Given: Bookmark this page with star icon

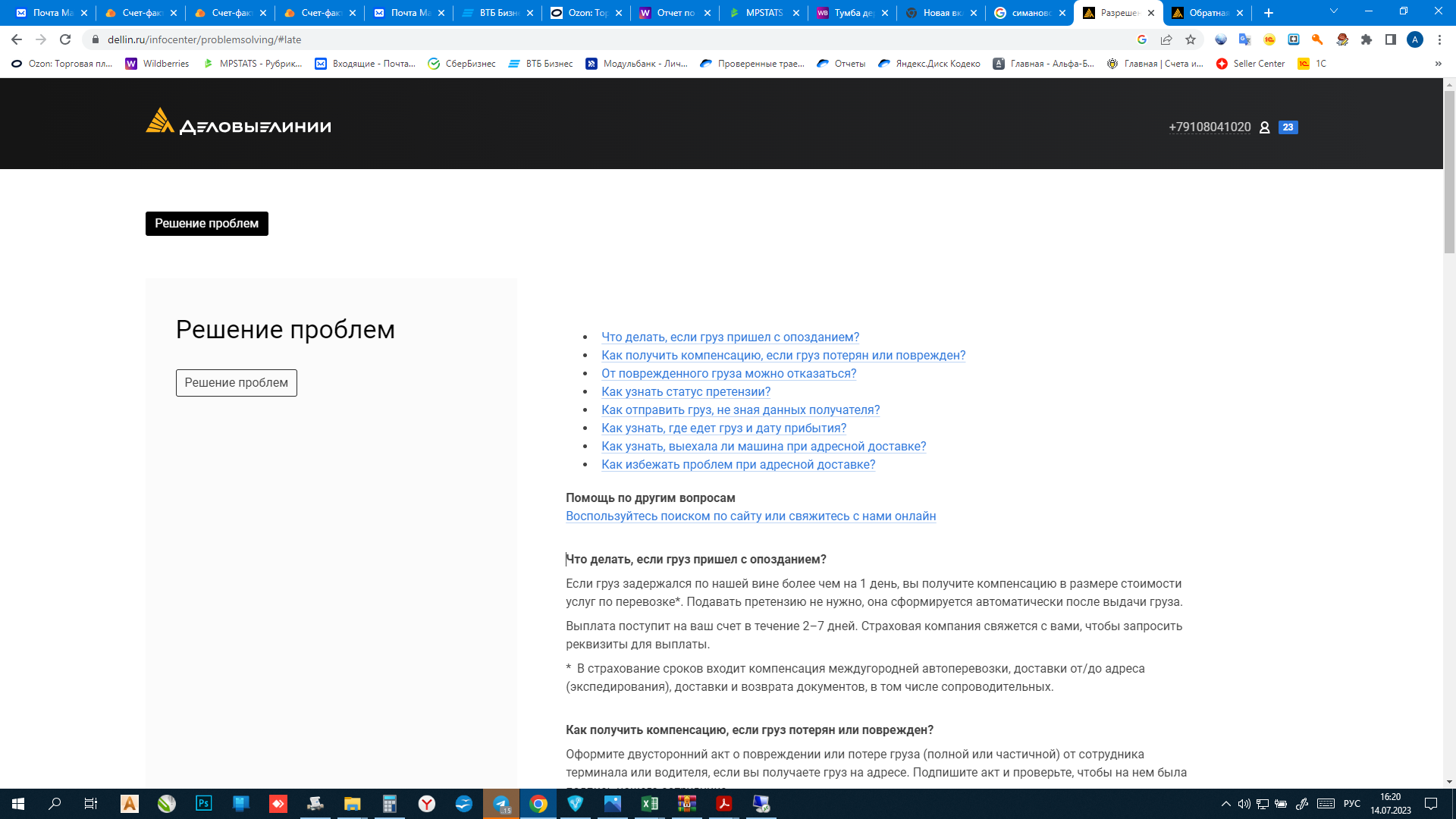Looking at the screenshot, I should [1191, 39].
